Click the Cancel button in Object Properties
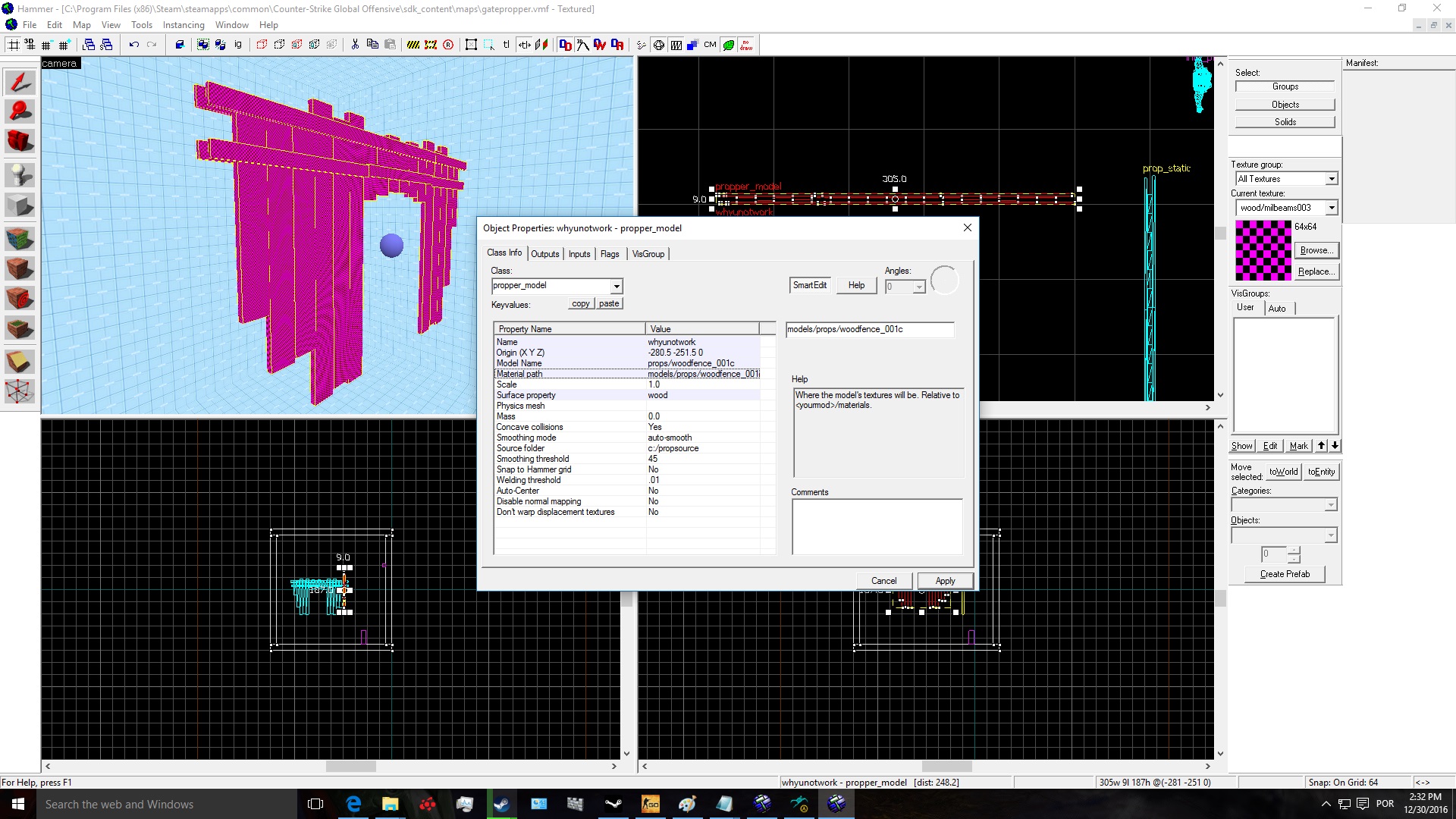 pos(881,580)
